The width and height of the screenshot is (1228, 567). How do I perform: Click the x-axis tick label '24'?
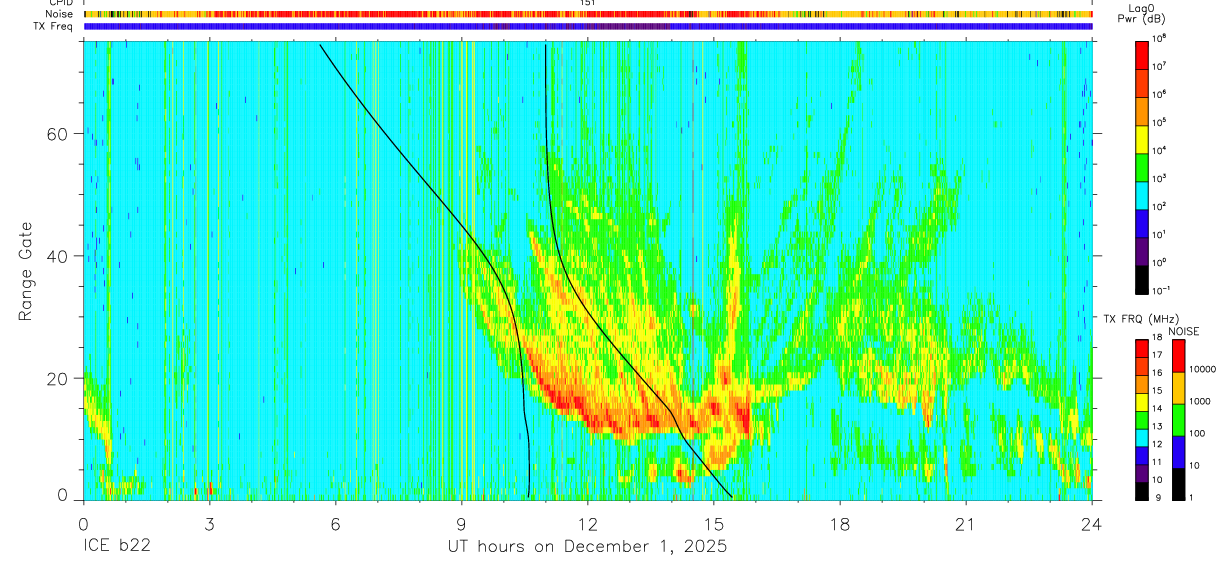point(1092,524)
